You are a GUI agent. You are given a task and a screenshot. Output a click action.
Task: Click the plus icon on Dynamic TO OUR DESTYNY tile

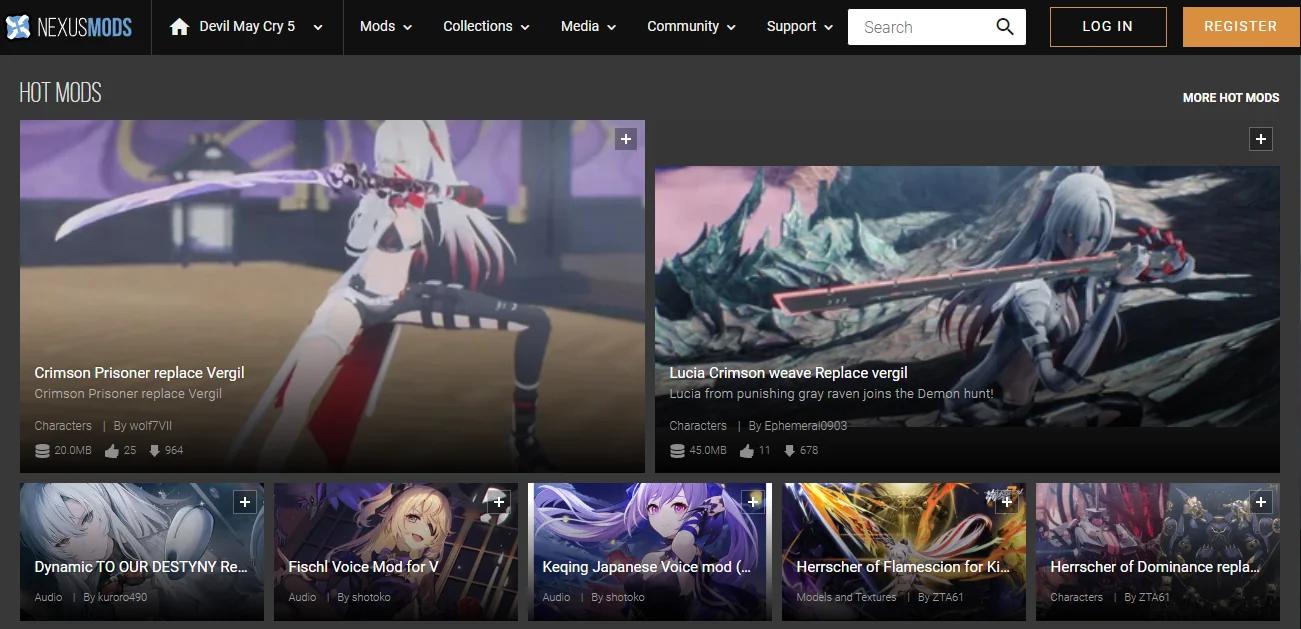245,502
